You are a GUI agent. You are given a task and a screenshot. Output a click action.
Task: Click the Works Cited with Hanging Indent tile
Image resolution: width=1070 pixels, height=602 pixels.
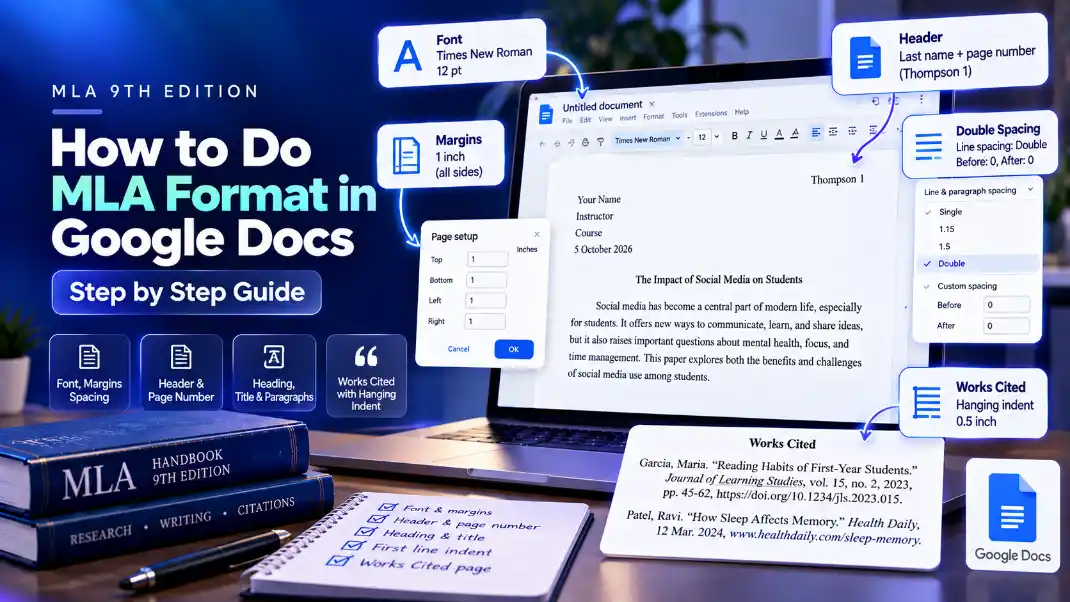click(366, 375)
